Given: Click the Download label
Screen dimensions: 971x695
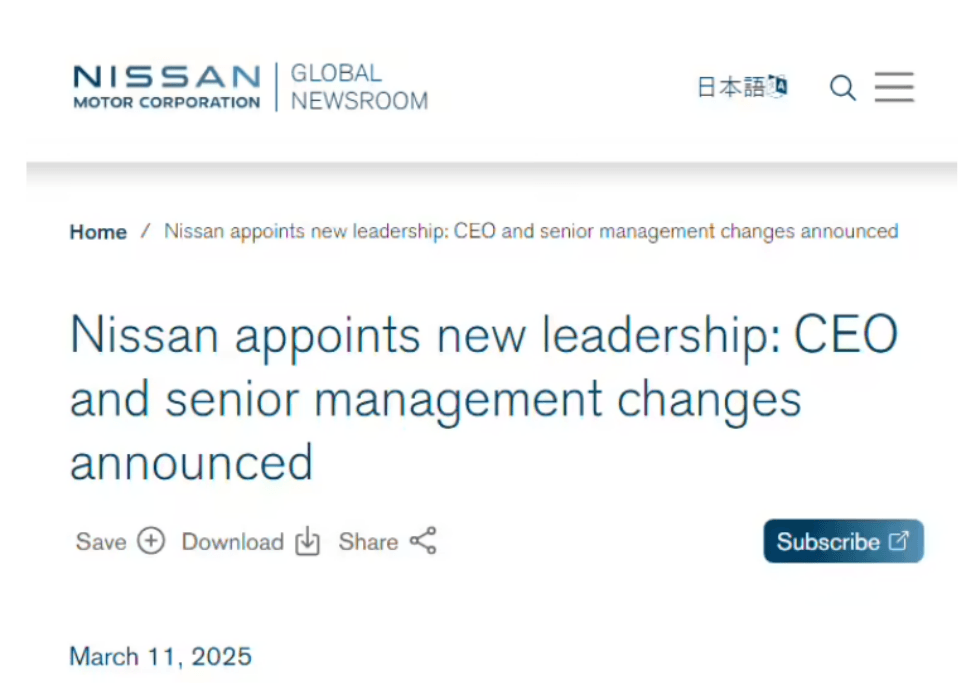Looking at the screenshot, I should click(x=233, y=541).
